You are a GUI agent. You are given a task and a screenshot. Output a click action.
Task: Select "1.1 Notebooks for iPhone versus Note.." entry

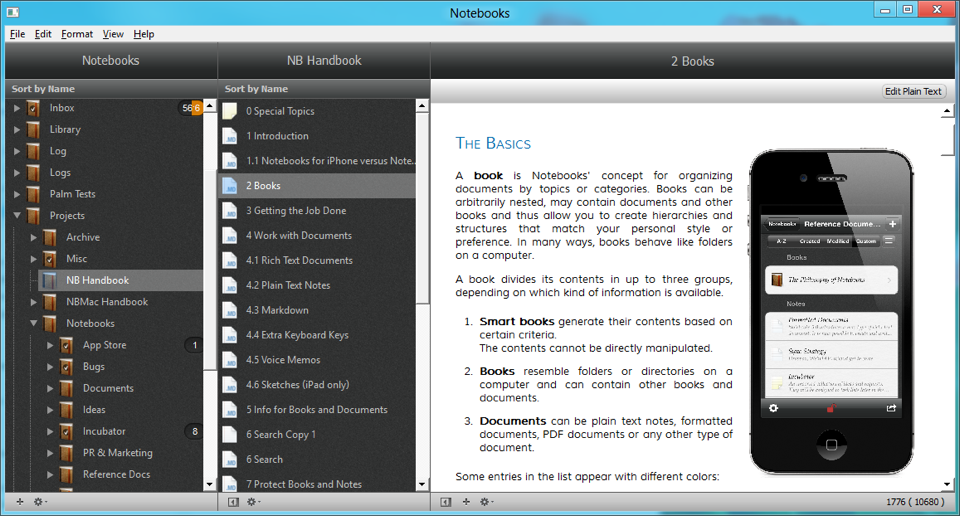317,161
